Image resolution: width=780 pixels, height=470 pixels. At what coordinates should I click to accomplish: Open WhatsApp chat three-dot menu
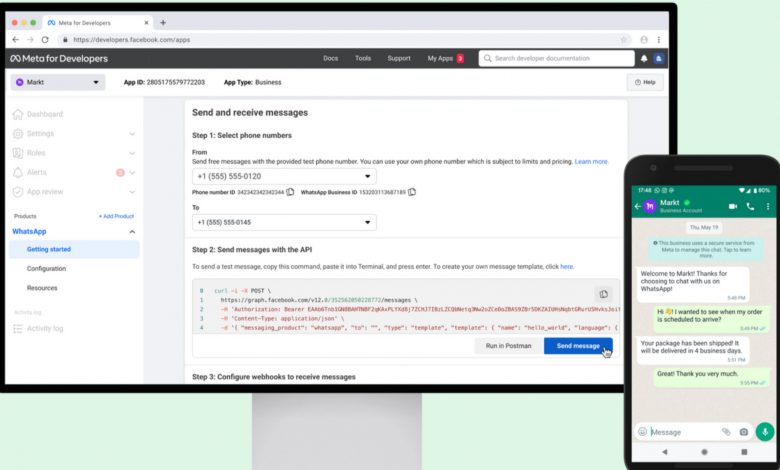coord(768,206)
